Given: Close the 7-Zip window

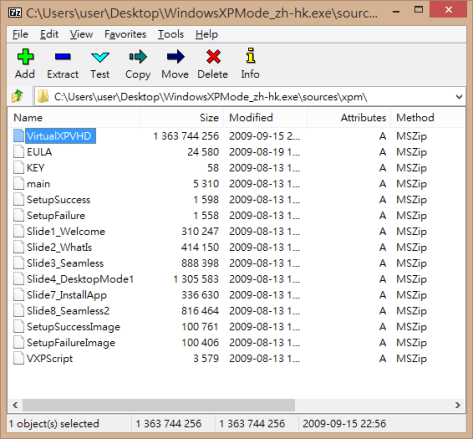Looking at the screenshot, I should [x=448, y=9].
